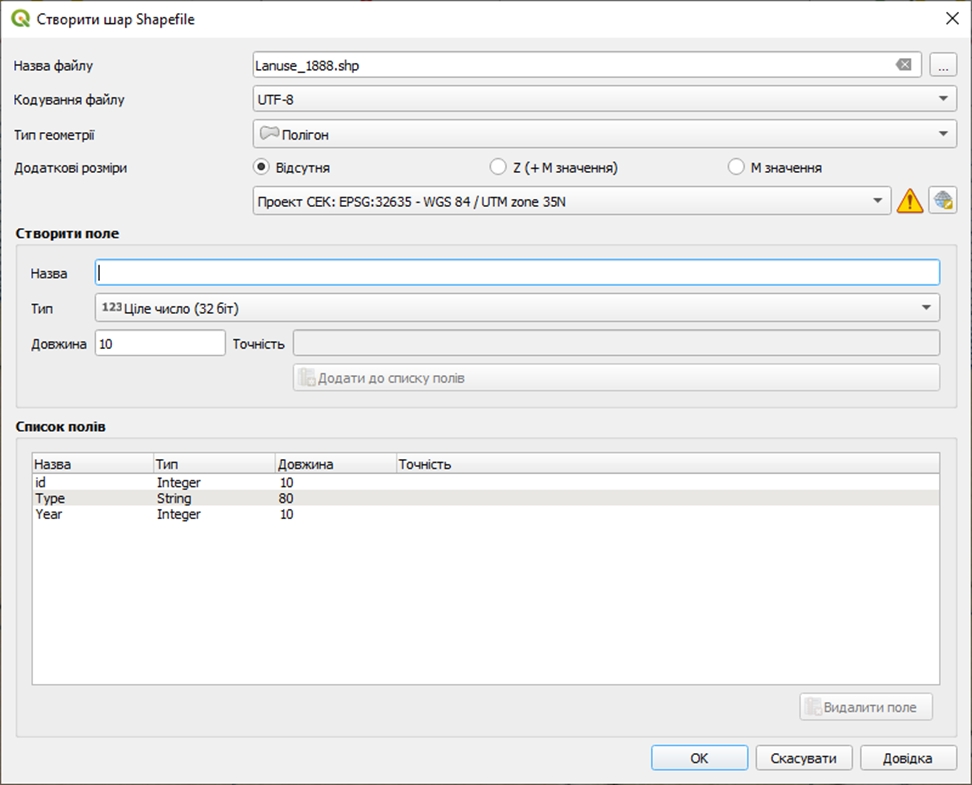Image resolution: width=972 pixels, height=785 pixels.
Task: Open the Проект СЕК EPSG:32635 dropdown
Action: 571,201
